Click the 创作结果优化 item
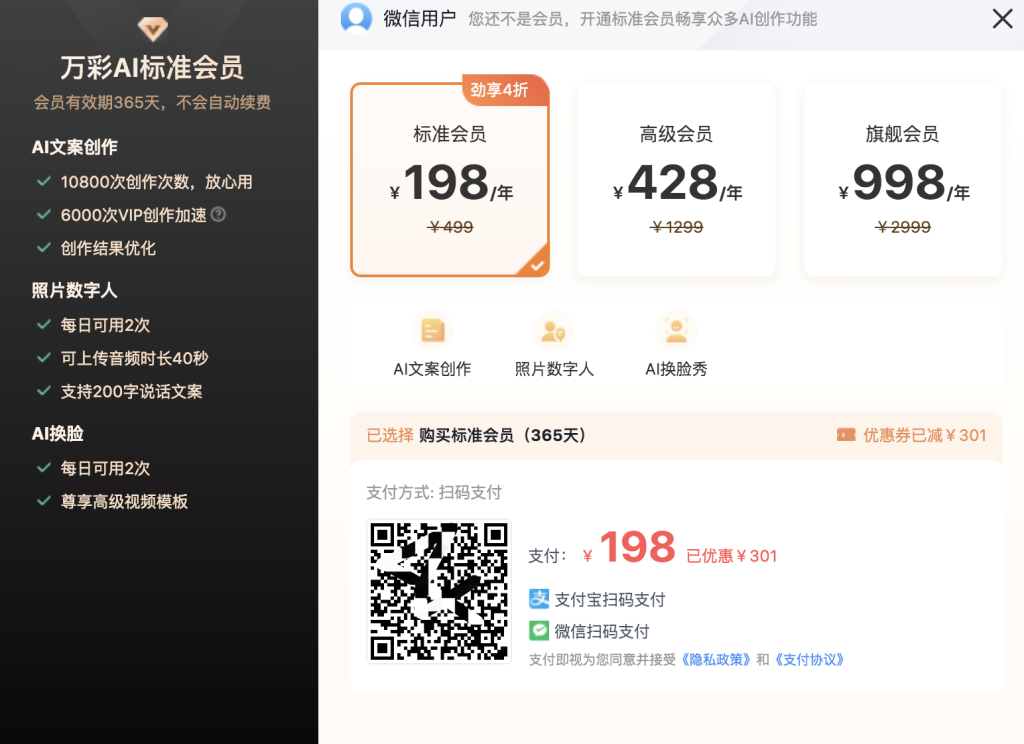Screen dimensions: 1024x744 108,248
